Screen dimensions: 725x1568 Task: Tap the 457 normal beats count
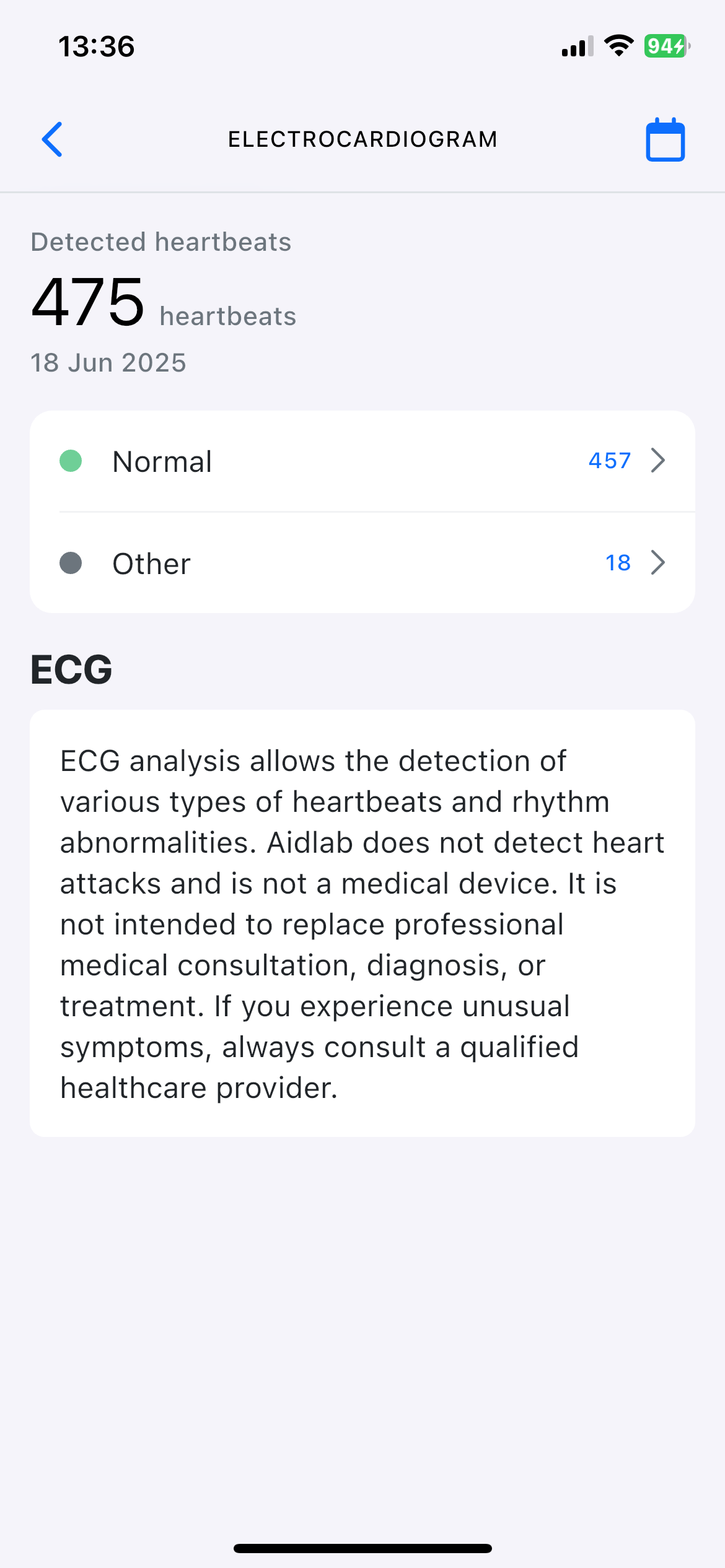coord(609,461)
